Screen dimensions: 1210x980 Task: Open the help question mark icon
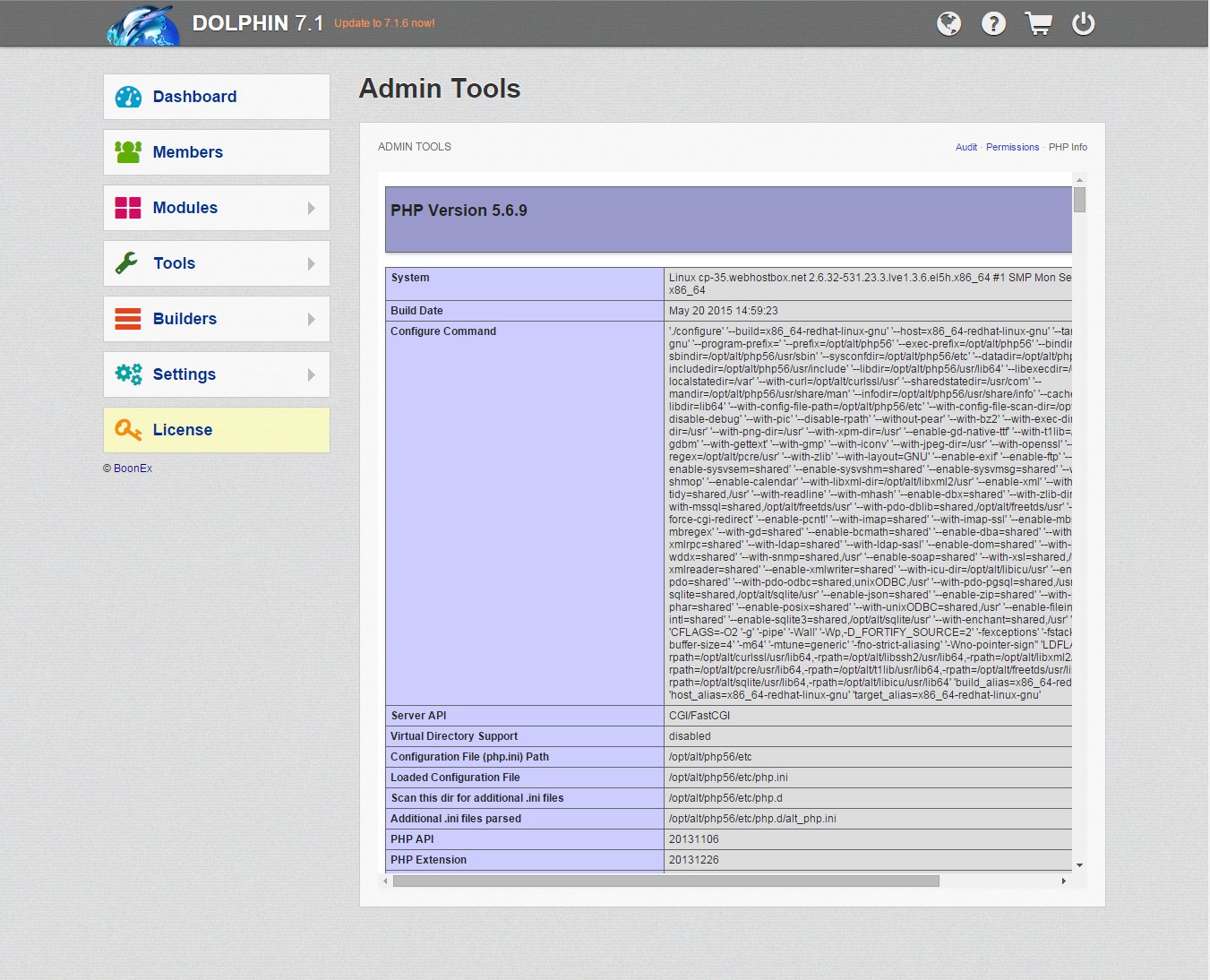click(993, 23)
